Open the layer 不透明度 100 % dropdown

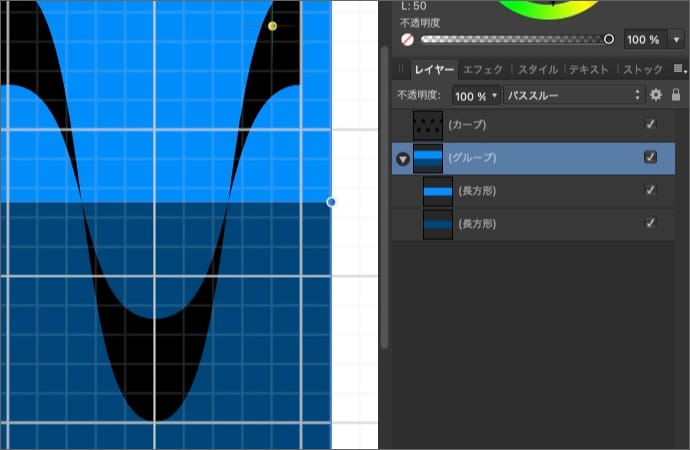tap(475, 96)
